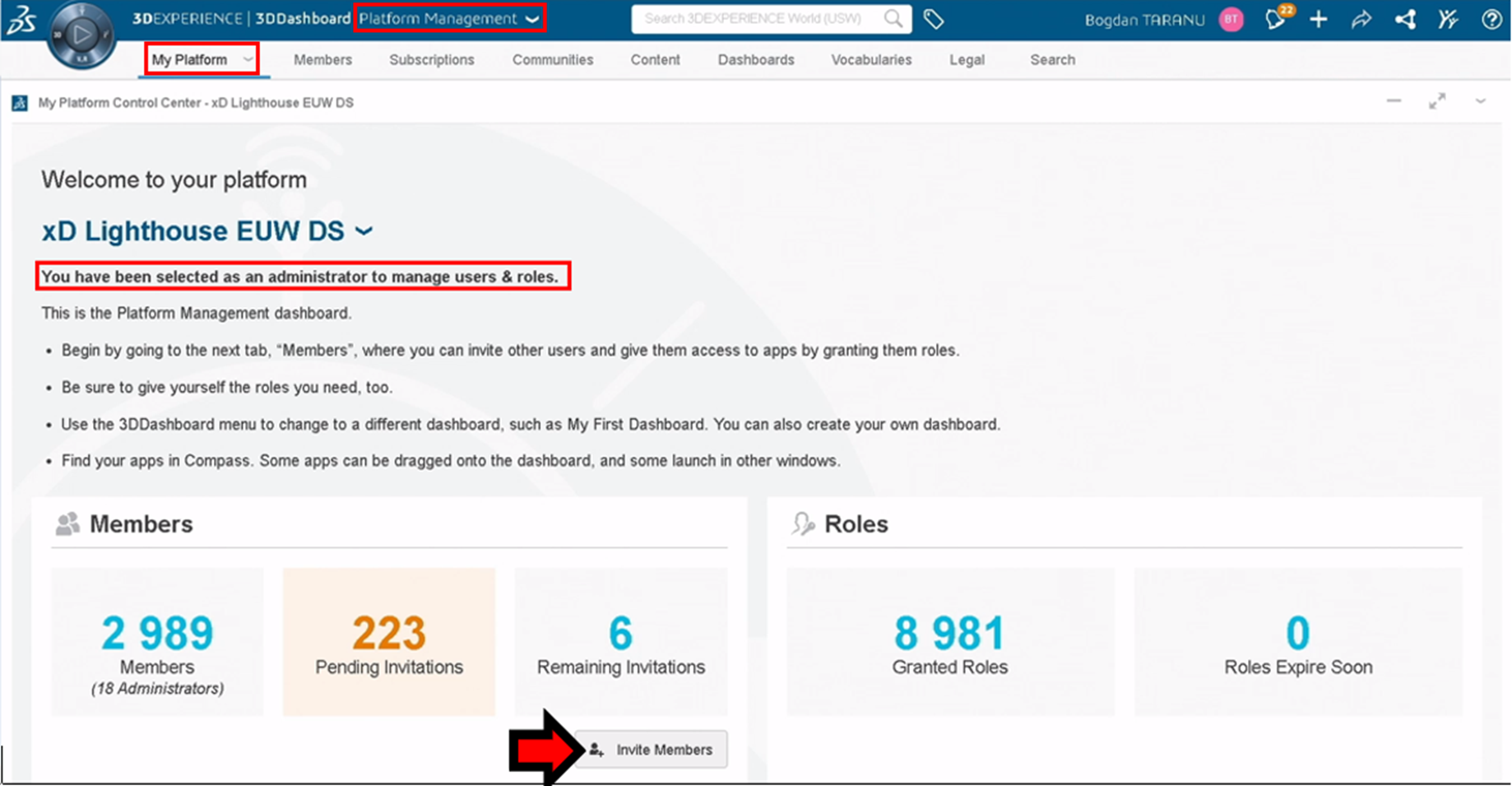Click the Roles section heading

click(x=856, y=523)
